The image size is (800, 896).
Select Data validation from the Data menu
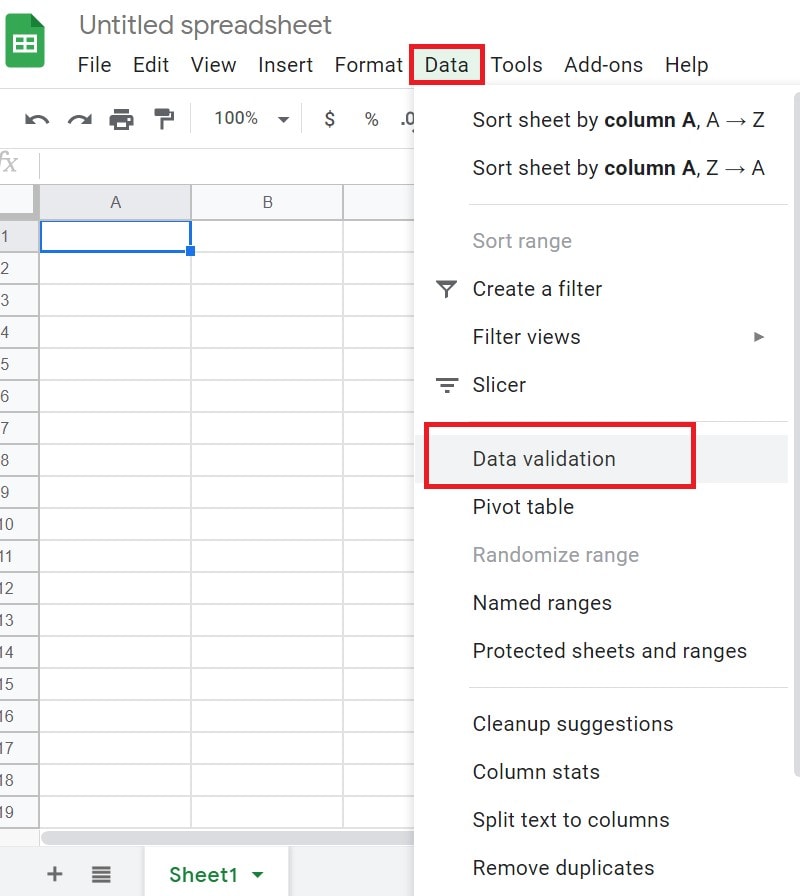543,459
